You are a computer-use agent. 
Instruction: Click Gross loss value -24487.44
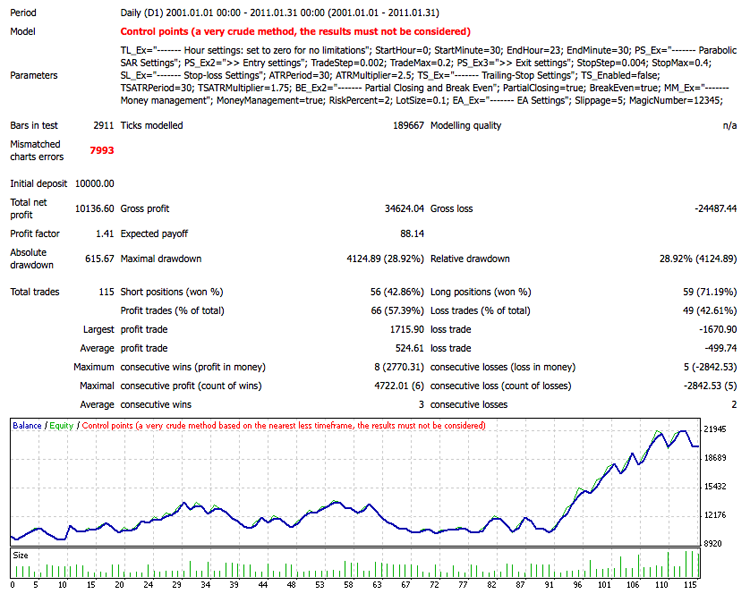coord(716,209)
